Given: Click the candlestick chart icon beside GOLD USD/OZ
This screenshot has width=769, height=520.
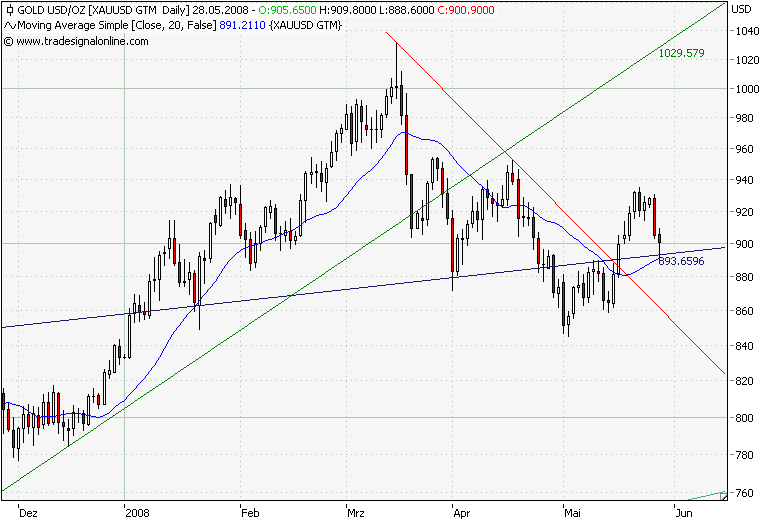Looking at the screenshot, I should tap(9, 10).
